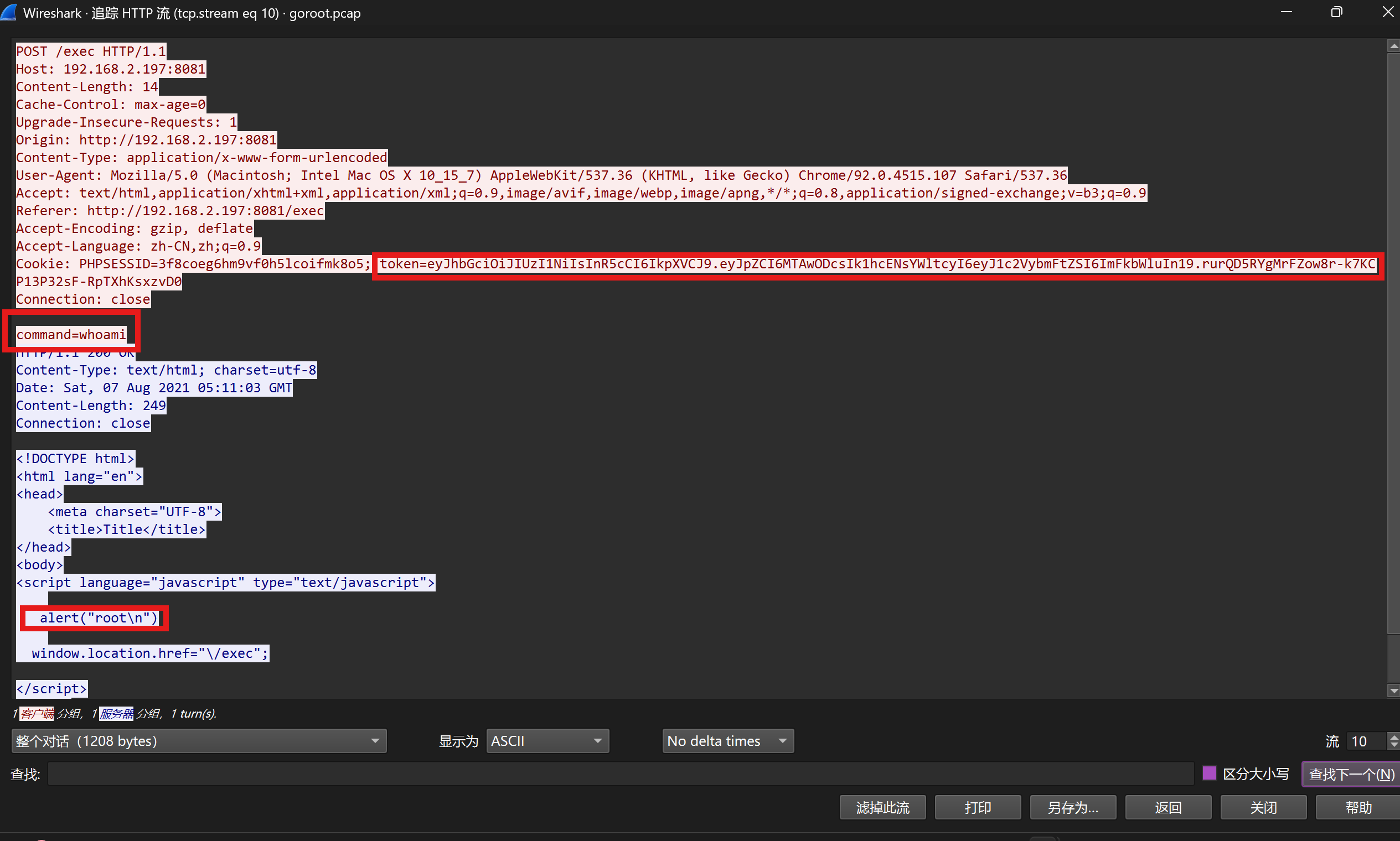Click the 'token=eyJhbGci...' JWT text

[878, 263]
